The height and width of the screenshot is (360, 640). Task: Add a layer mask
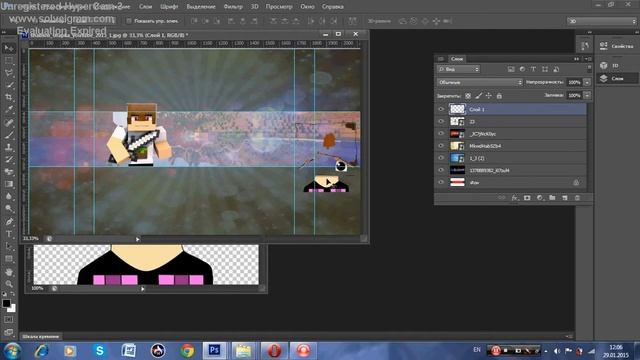527,198
